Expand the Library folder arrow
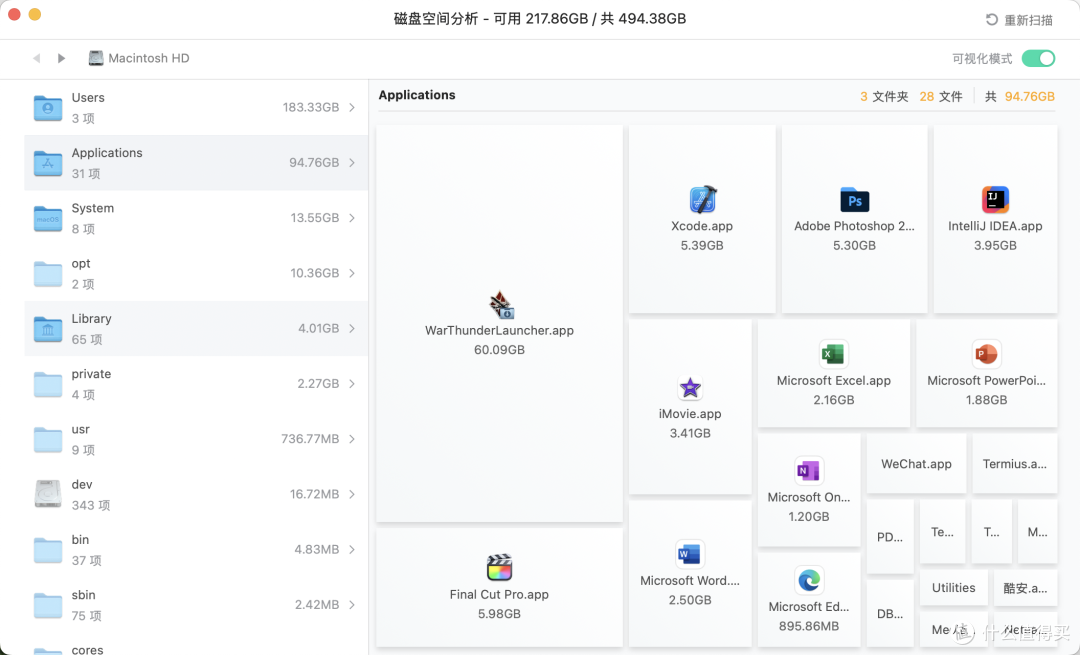Viewport: 1080px width, 655px height. 352,328
